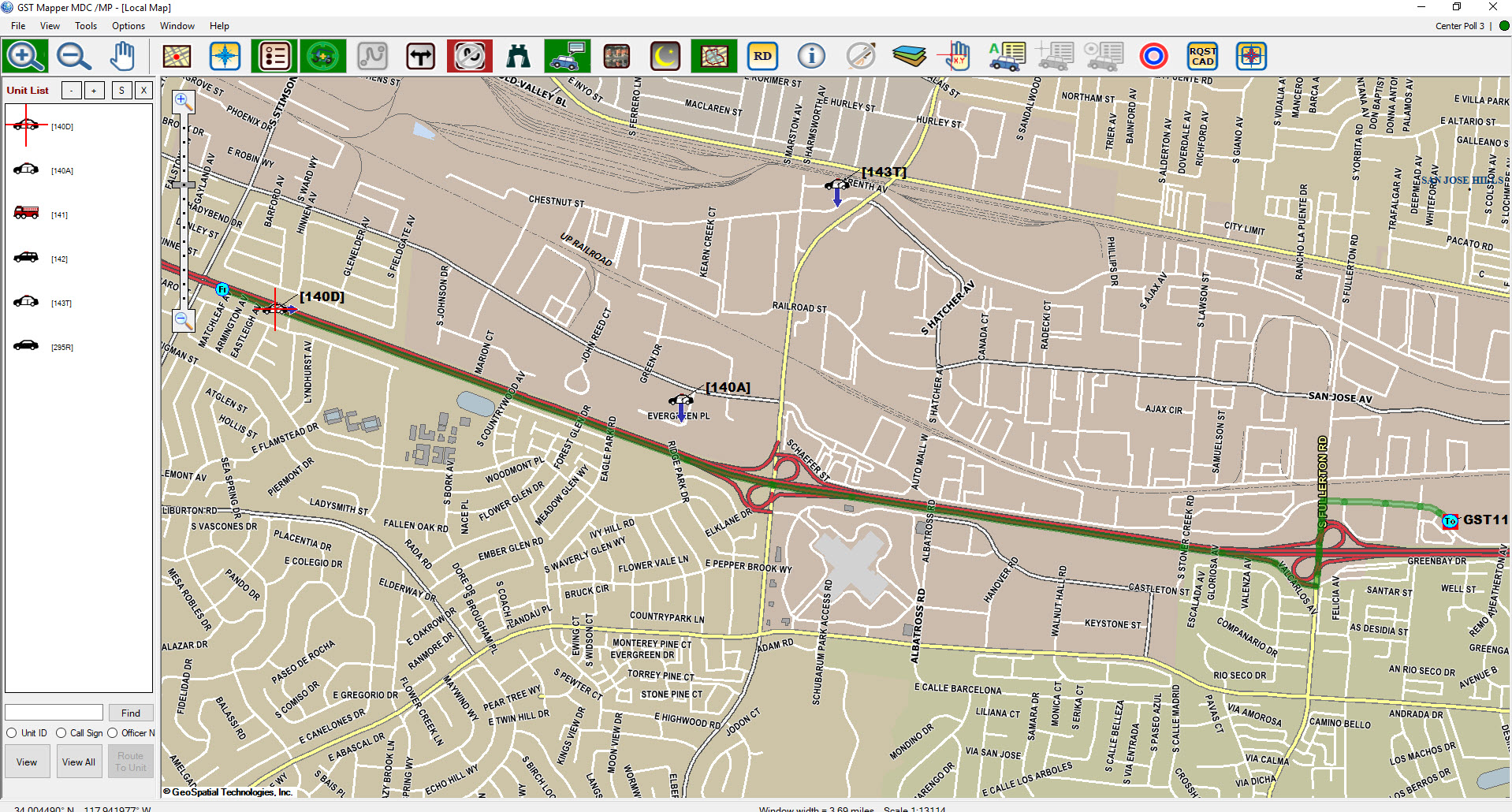Click the map zoom slider handle
The width and height of the screenshot is (1512, 812).
coord(183,185)
